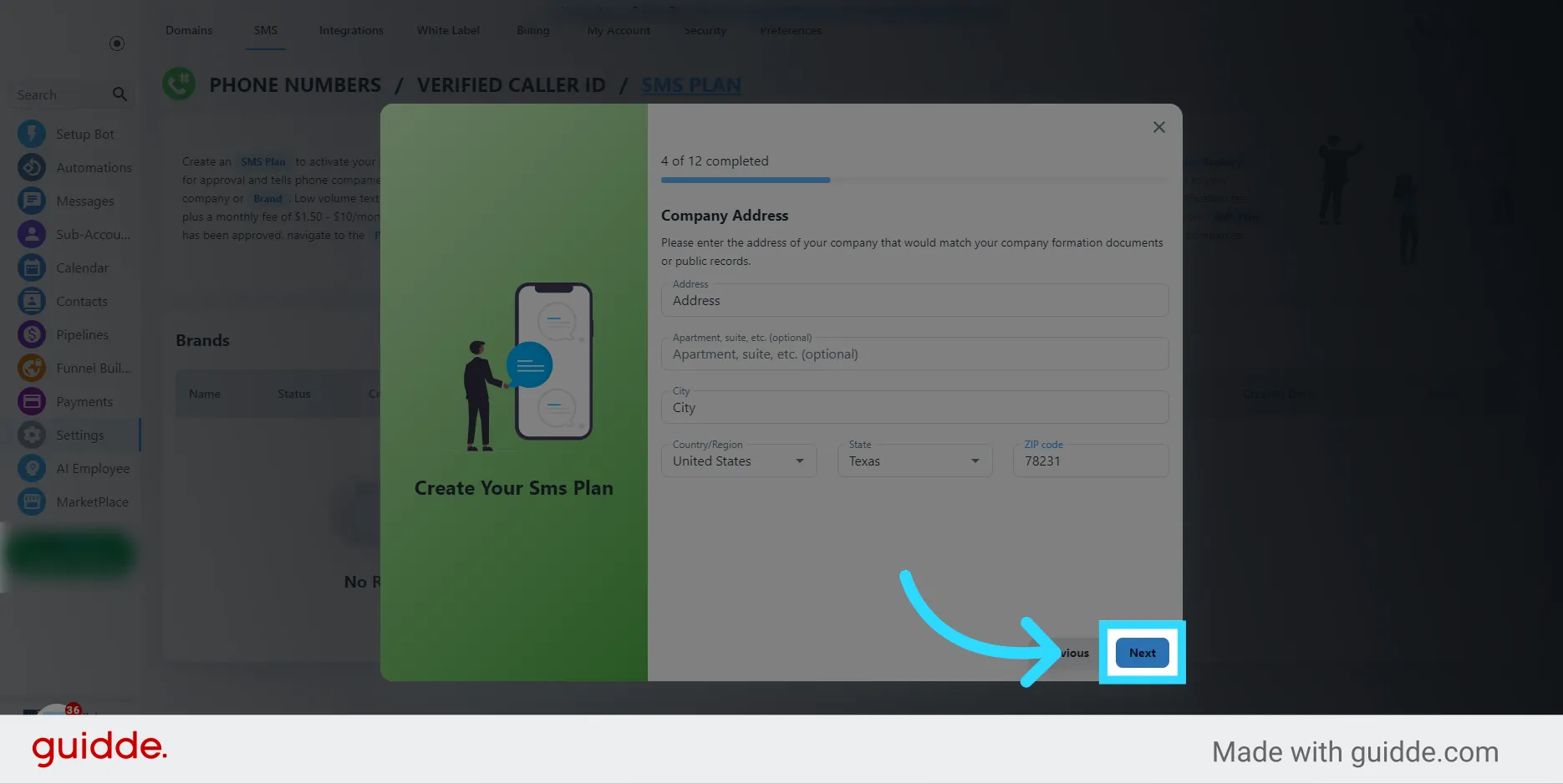Switch to the Domains tab

point(189,30)
